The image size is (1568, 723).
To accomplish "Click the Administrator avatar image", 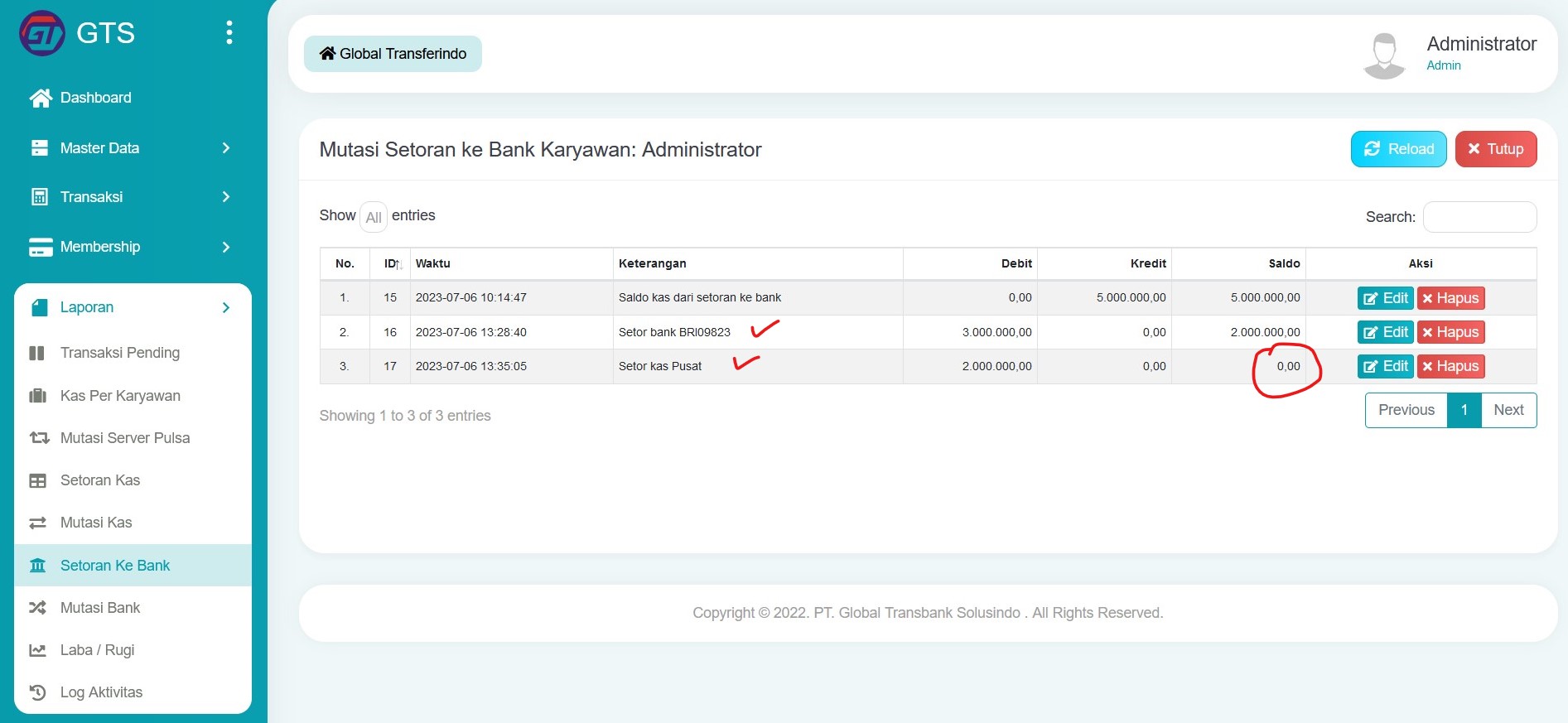I will coord(1384,55).
